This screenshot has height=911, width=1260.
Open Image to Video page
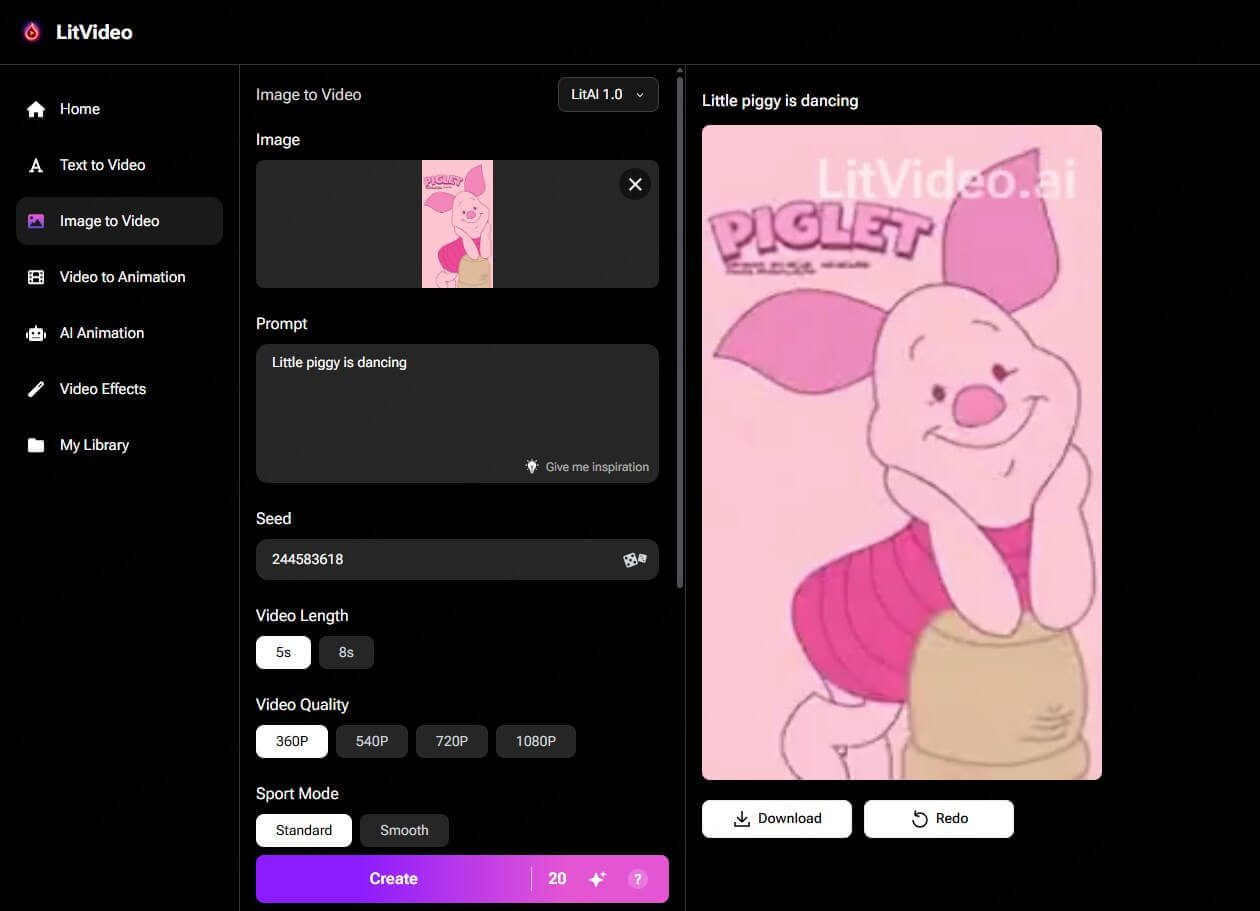pos(119,221)
